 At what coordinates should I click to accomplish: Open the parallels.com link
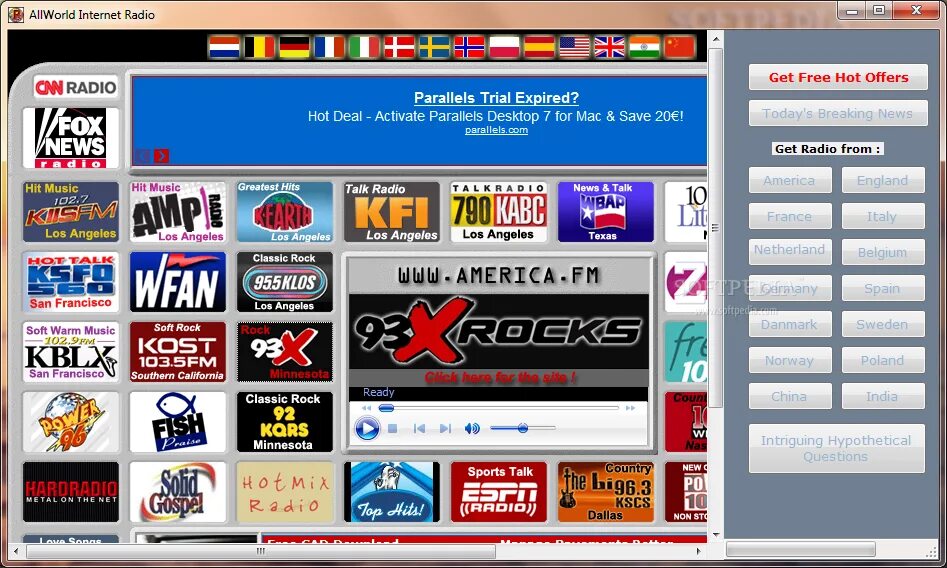pyautogui.click(x=496, y=130)
